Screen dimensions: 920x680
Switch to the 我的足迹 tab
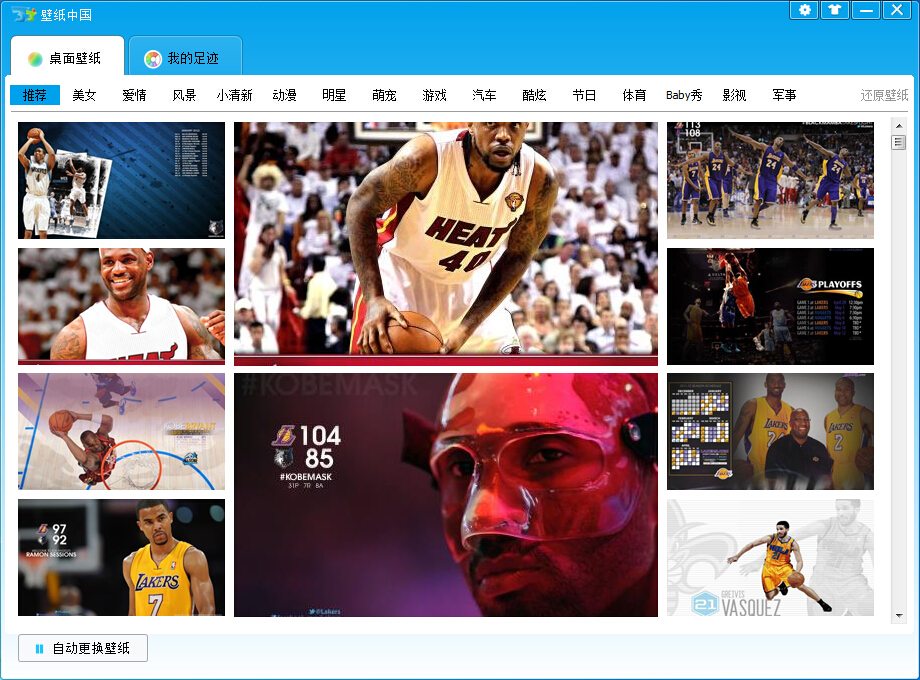coord(185,58)
